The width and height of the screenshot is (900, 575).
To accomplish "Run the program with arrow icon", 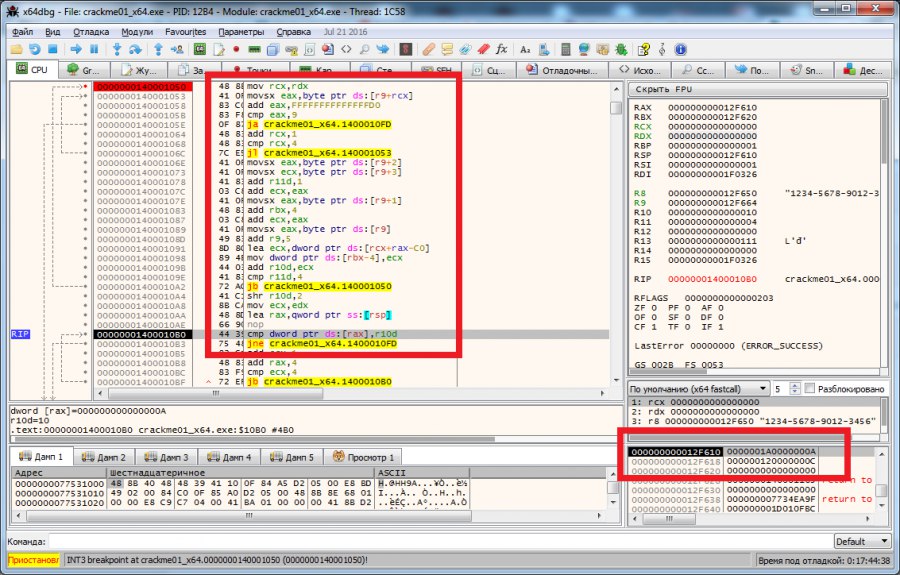I will pyautogui.click(x=76, y=49).
